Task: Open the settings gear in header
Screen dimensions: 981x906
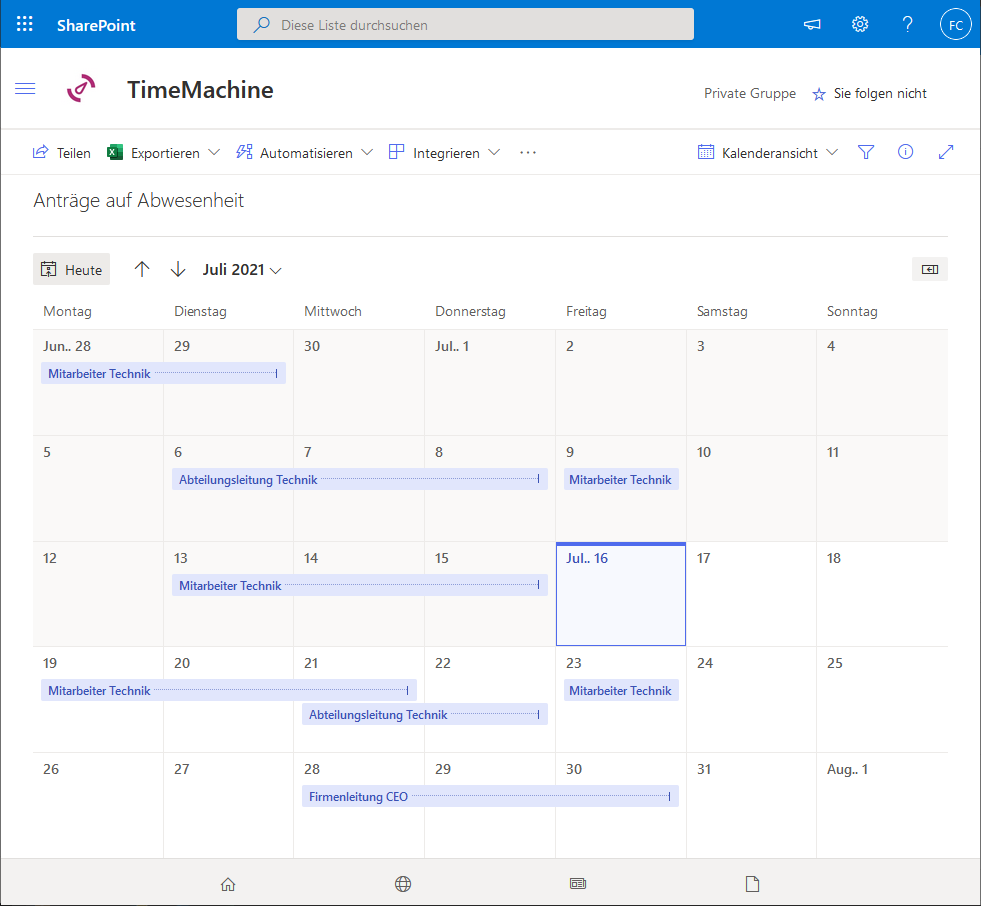Action: pyautogui.click(x=859, y=24)
